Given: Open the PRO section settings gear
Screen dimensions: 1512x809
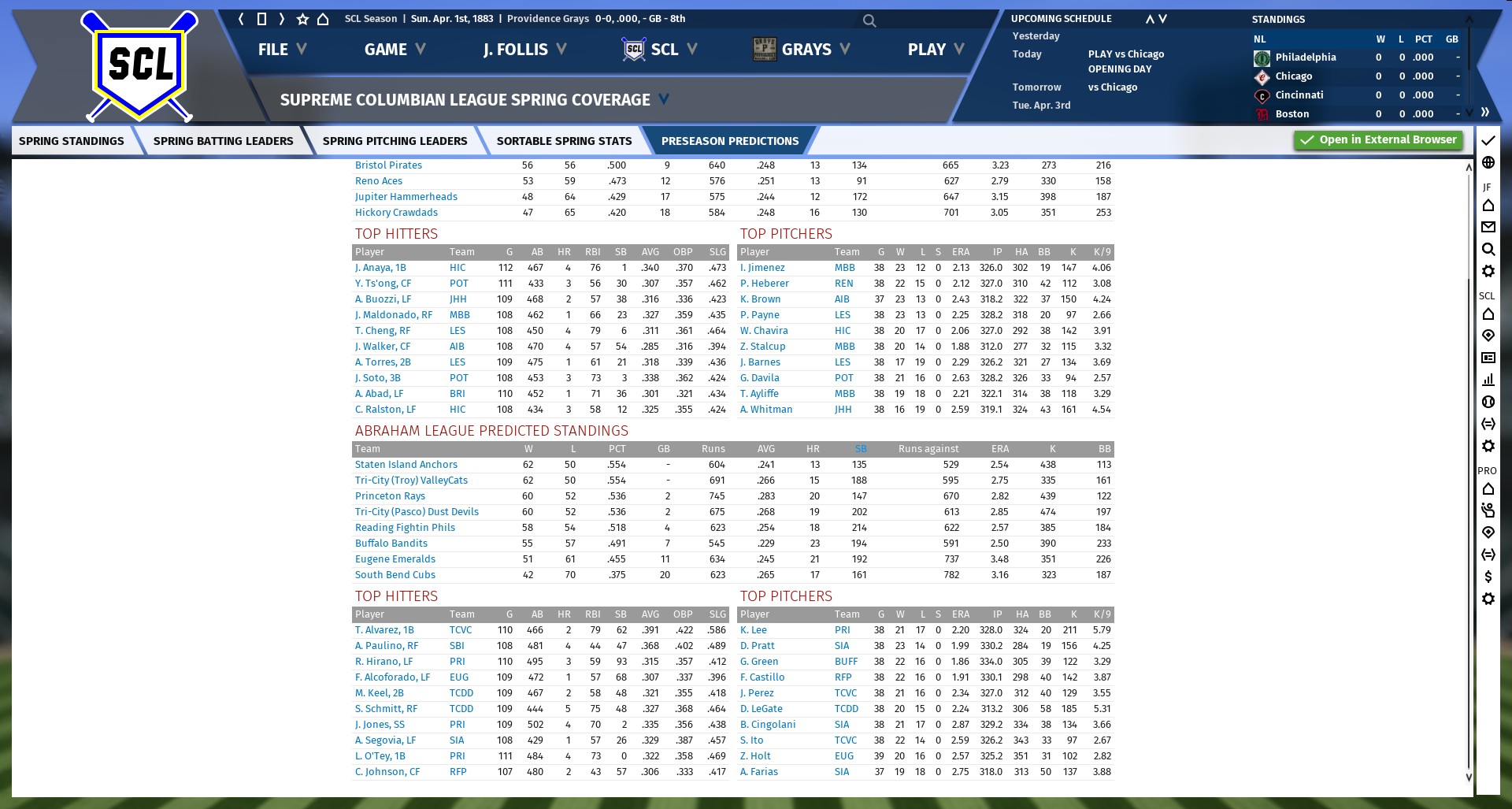Looking at the screenshot, I should click(1488, 599).
